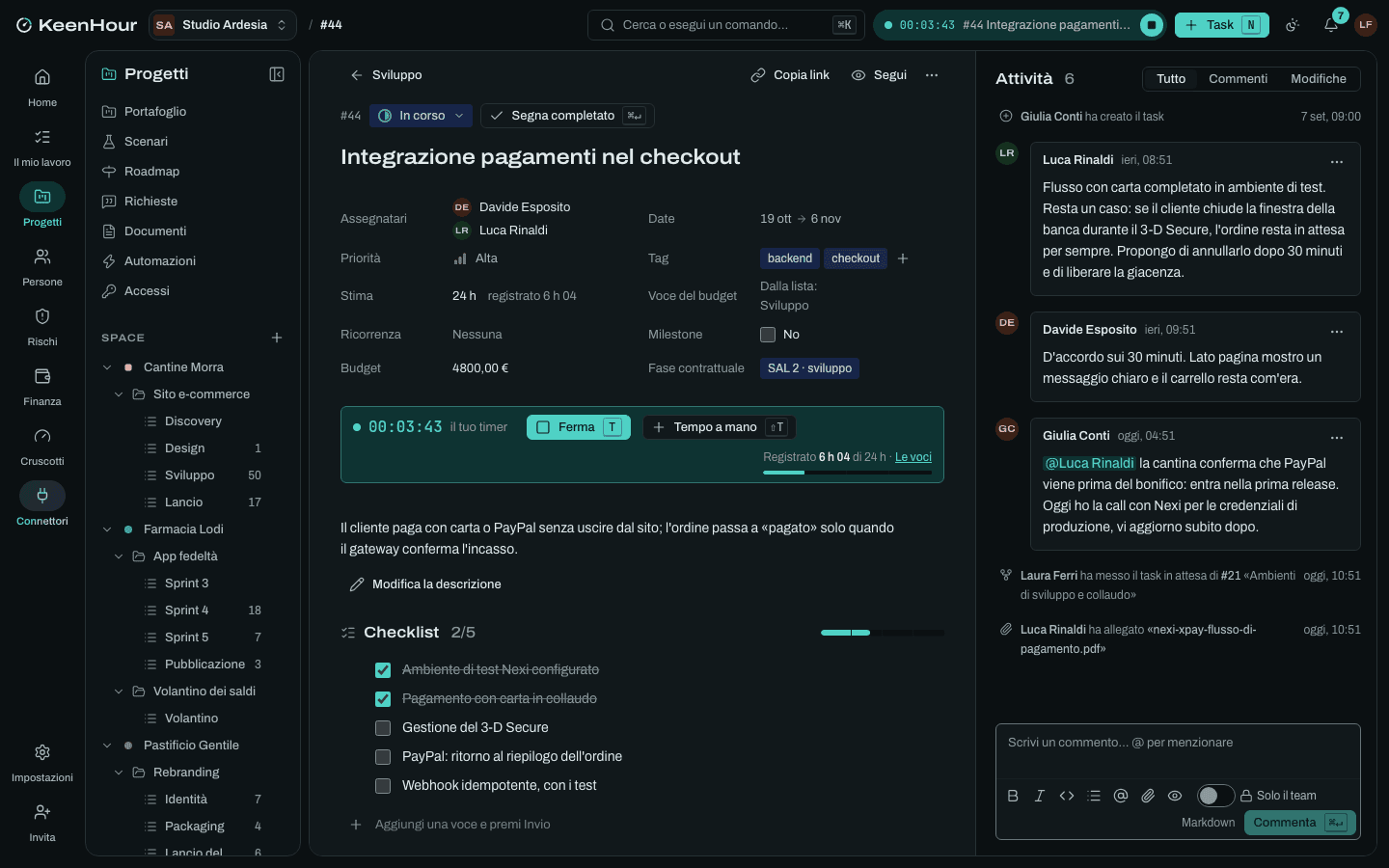Add a tag next to checkout
The height and width of the screenshot is (868, 1389).
pyautogui.click(x=903, y=258)
